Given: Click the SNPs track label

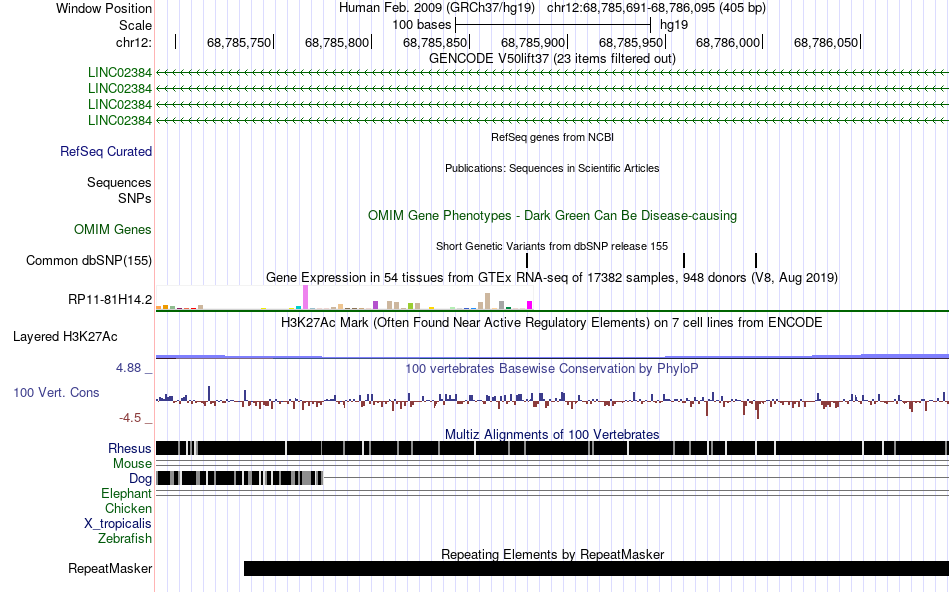Looking at the screenshot, I should pyautogui.click(x=135, y=198).
